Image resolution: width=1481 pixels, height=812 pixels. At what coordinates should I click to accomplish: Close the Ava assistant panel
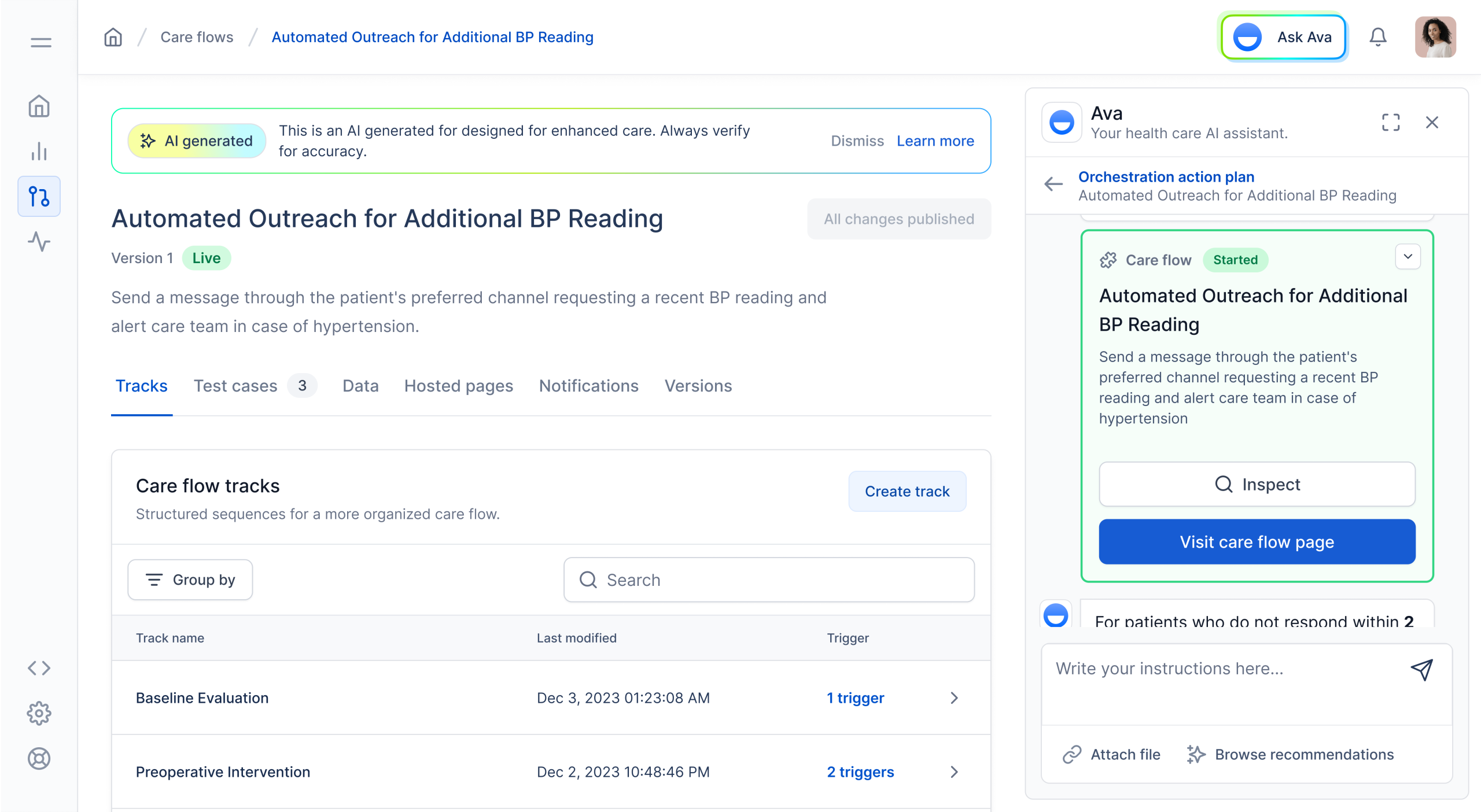pos(1432,122)
